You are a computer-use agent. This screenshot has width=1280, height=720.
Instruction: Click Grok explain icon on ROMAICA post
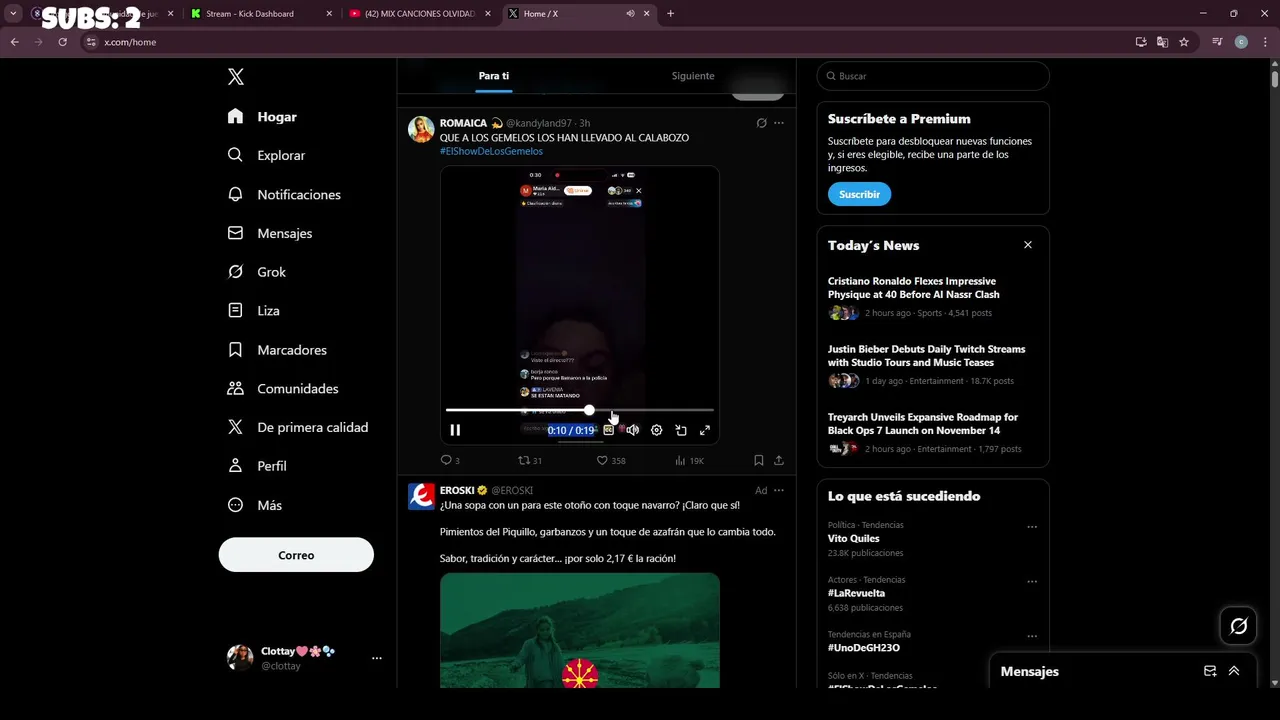761,123
